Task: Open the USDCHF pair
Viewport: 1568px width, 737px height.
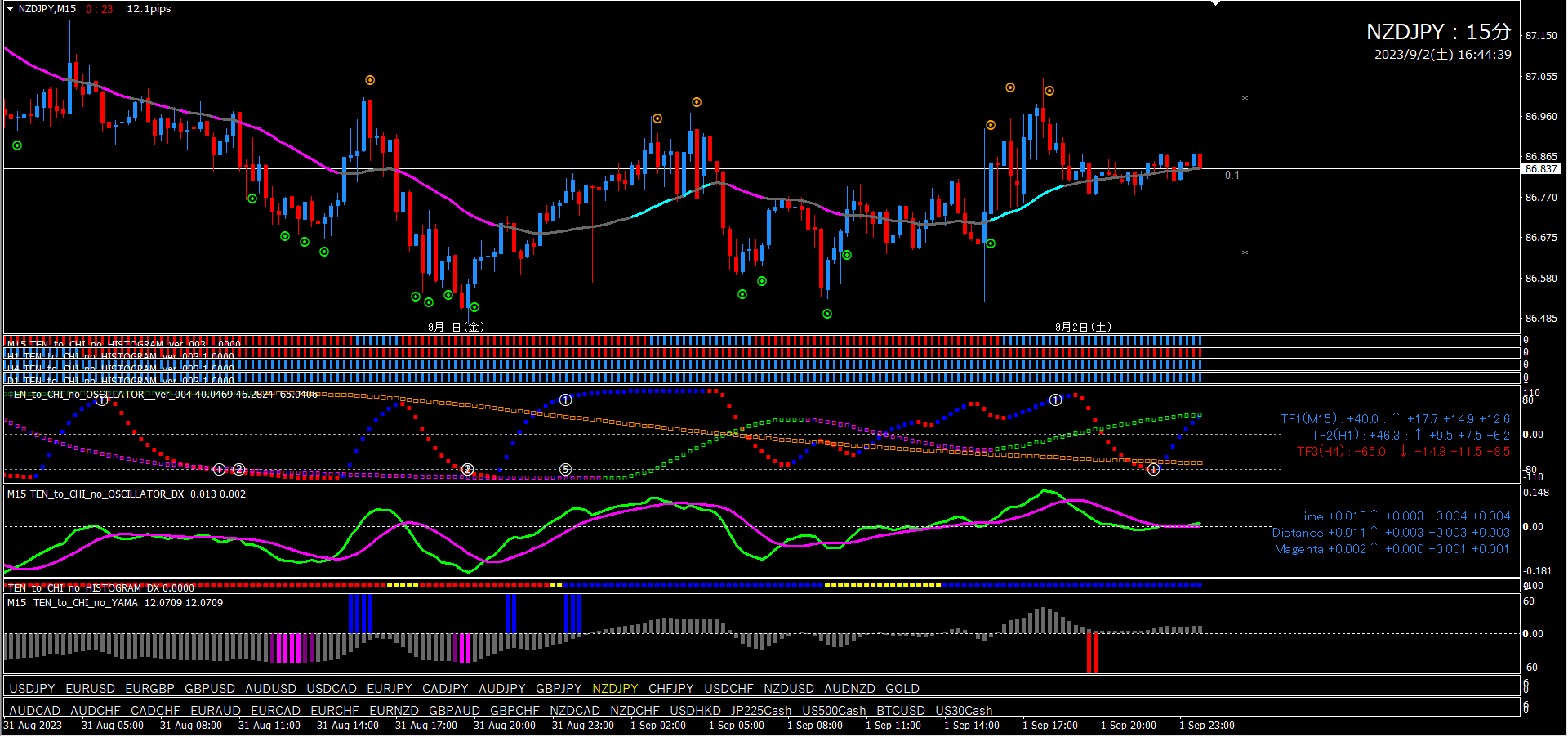Action: coord(728,689)
